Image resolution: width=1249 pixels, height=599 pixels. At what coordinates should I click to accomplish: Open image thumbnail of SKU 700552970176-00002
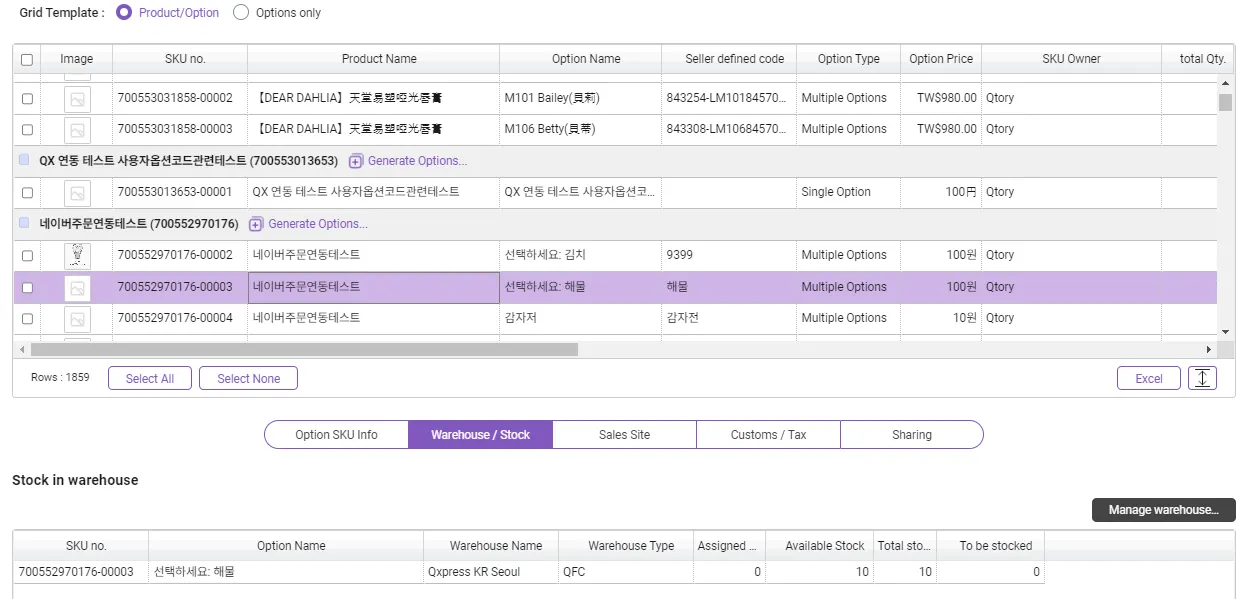(77, 255)
